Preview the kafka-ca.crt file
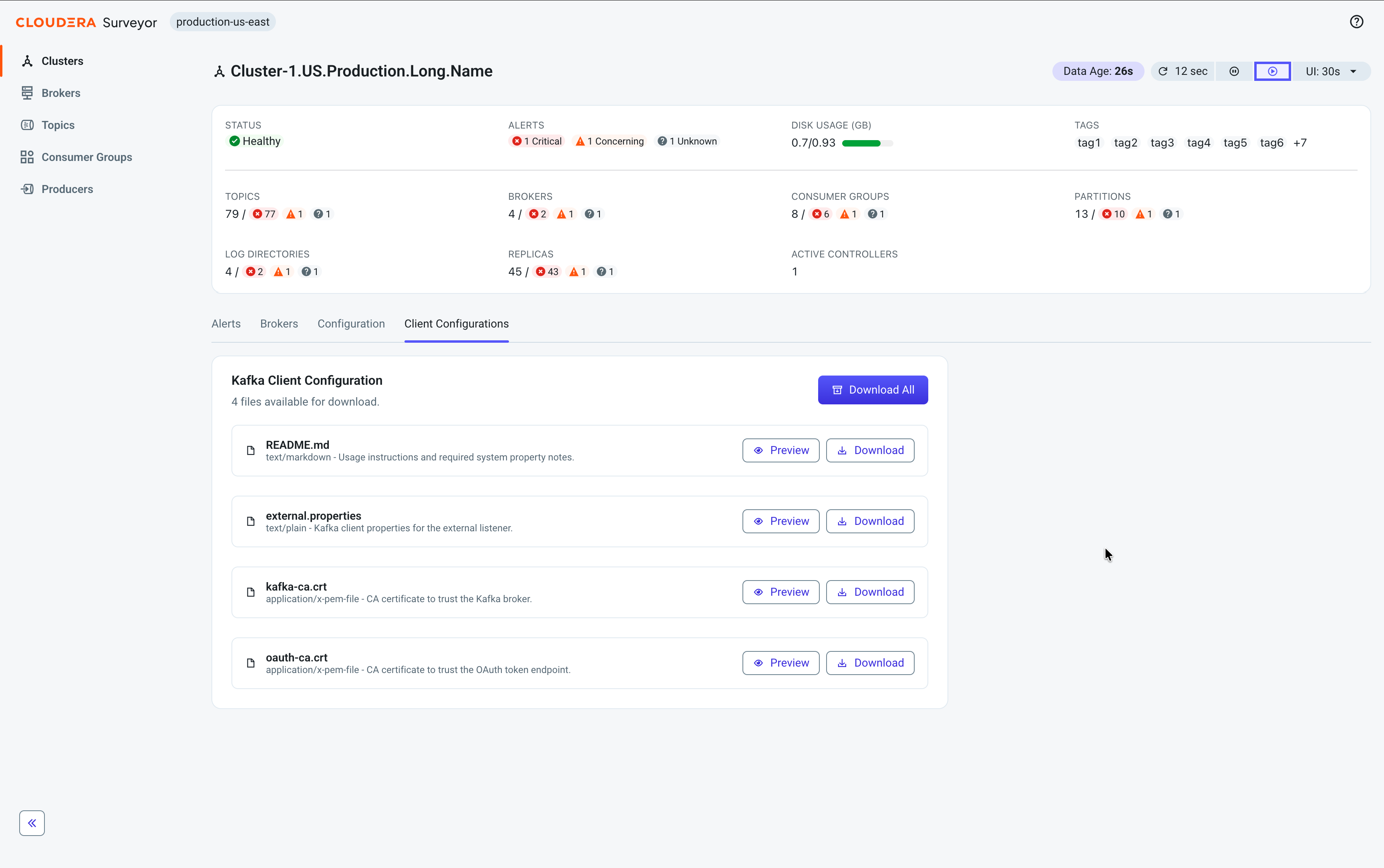Image resolution: width=1384 pixels, height=868 pixels. (781, 592)
